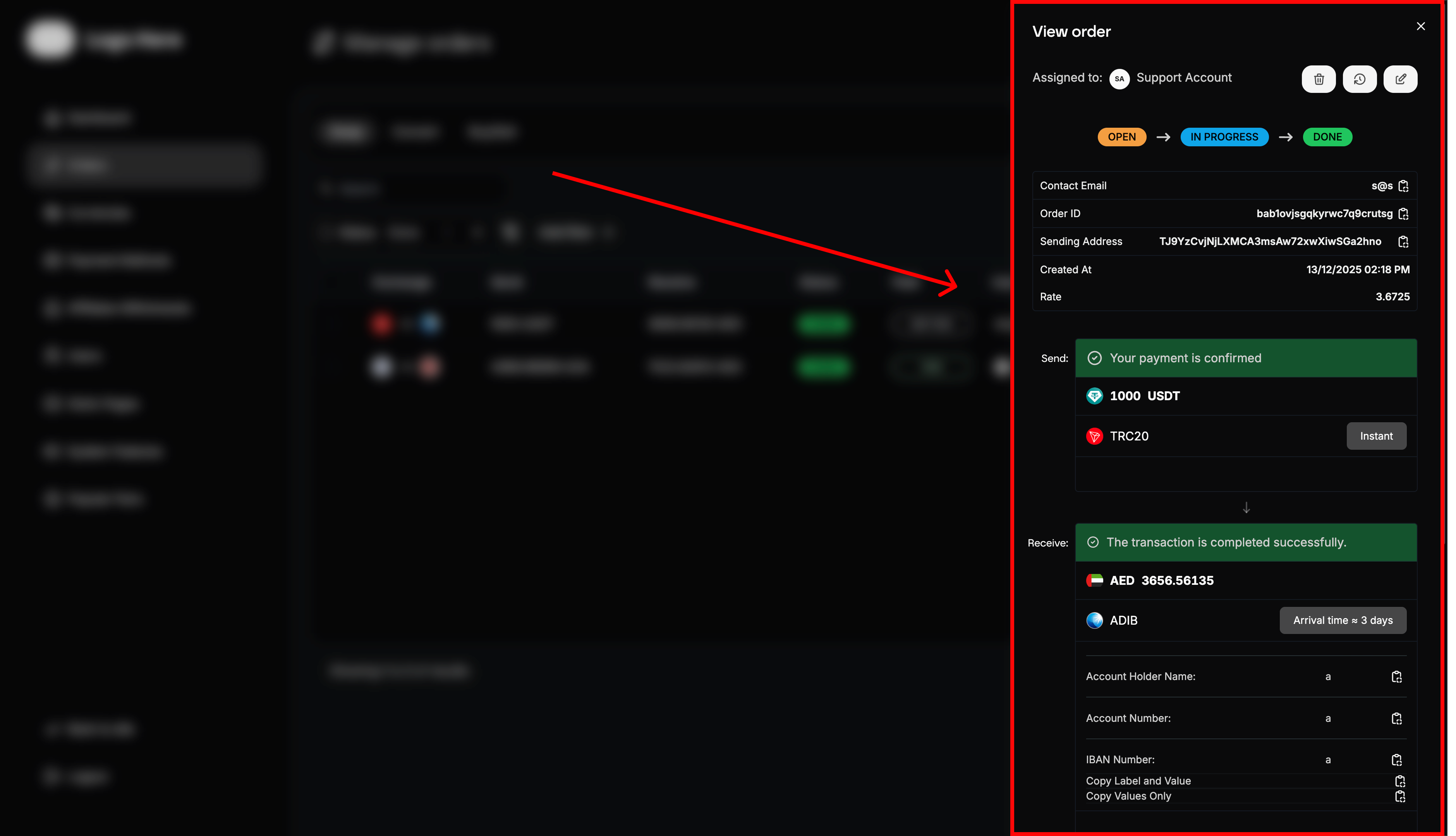Image resolution: width=1456 pixels, height=836 pixels.
Task: Click the Support Account avatar
Action: (x=1119, y=79)
